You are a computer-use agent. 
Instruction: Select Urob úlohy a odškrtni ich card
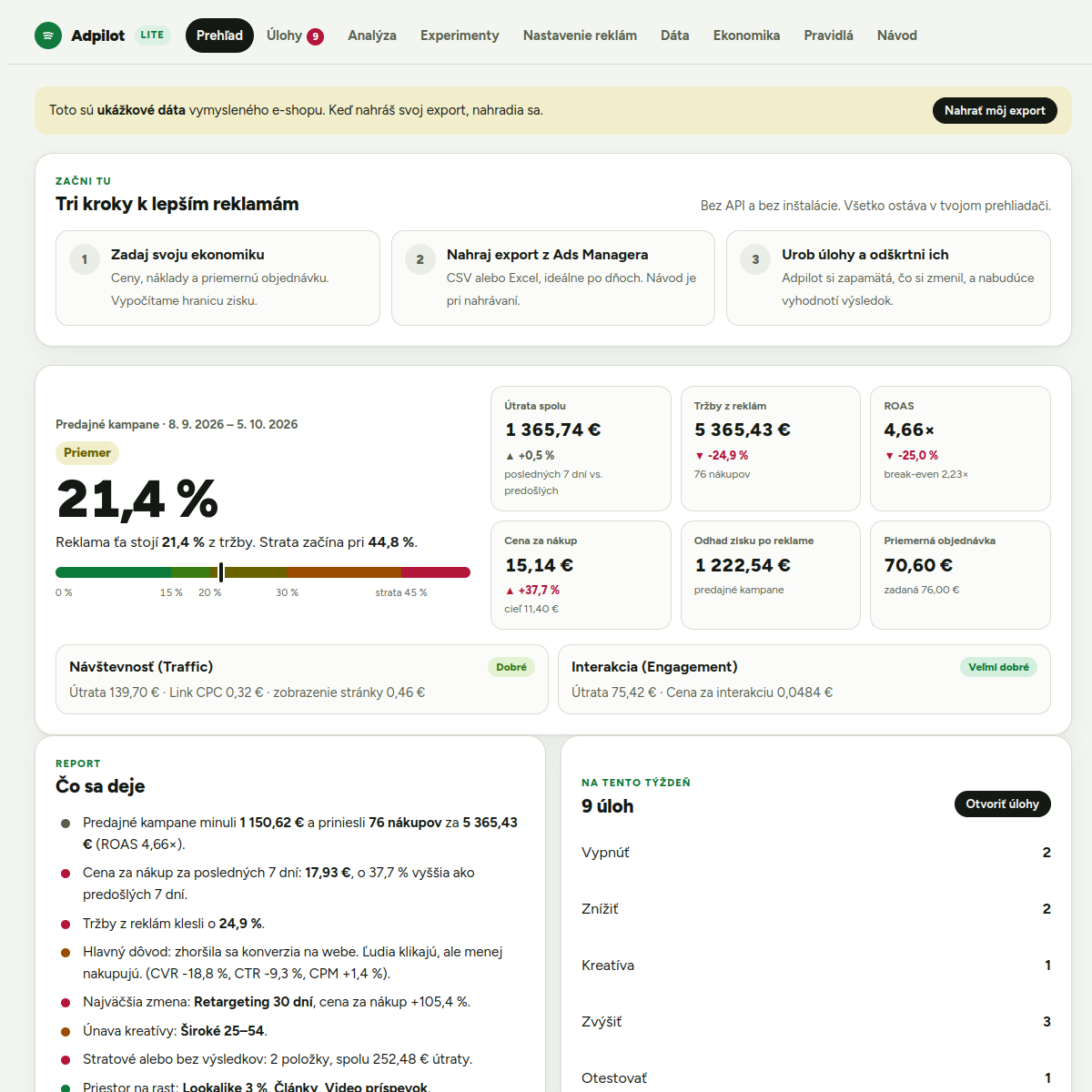point(888,278)
